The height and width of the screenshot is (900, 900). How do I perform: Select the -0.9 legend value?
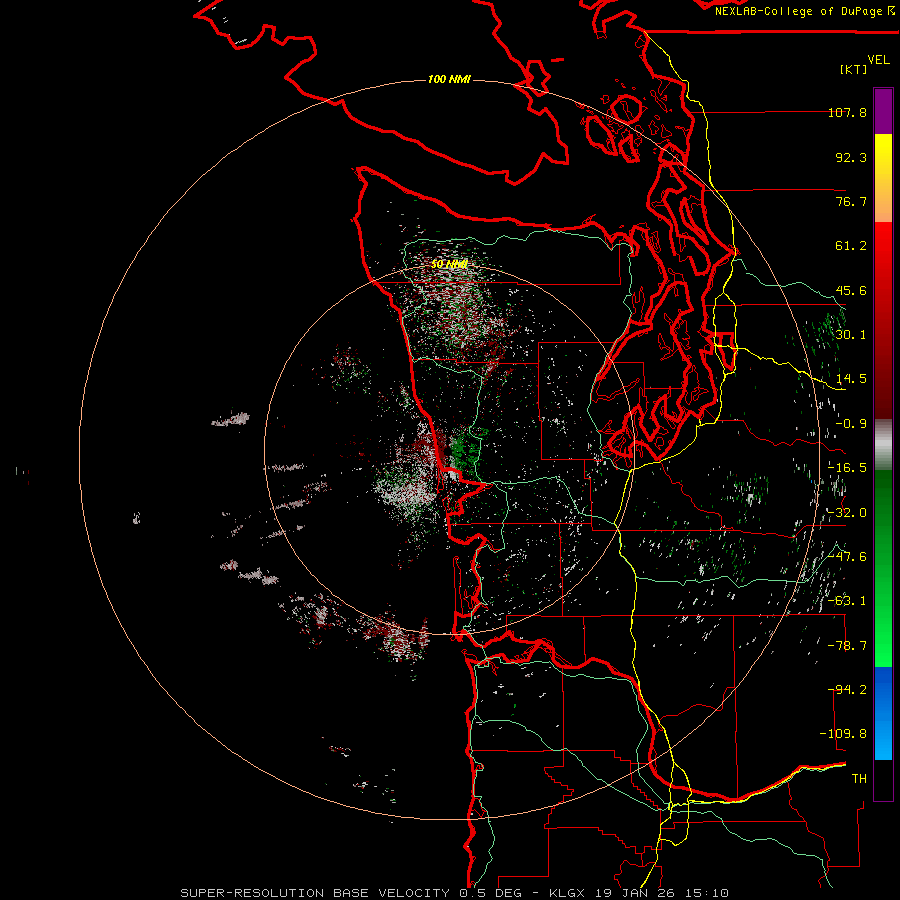851,424
